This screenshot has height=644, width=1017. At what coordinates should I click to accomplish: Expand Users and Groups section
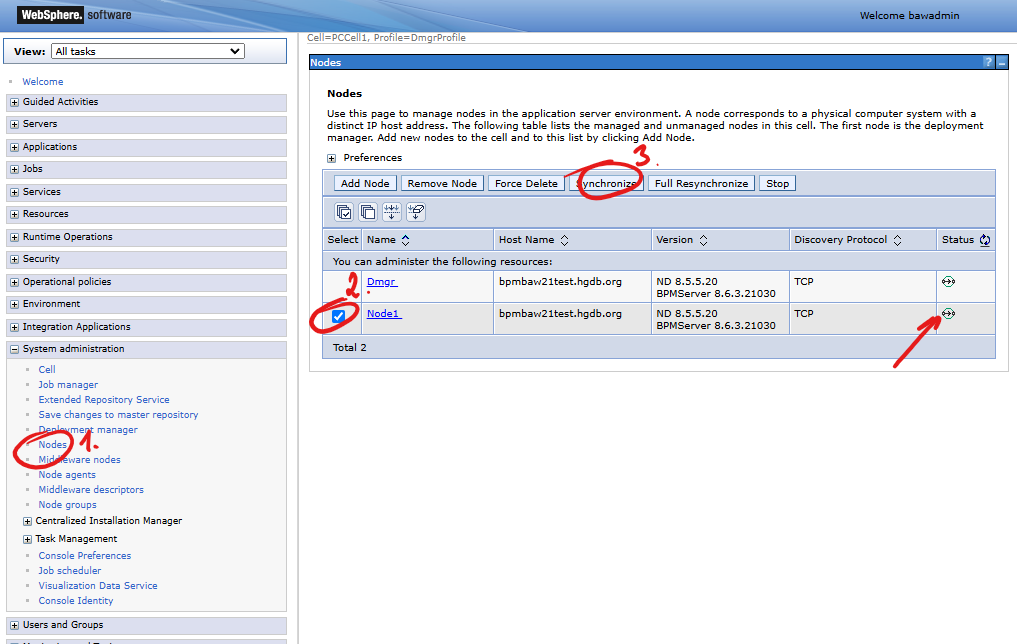(14, 625)
